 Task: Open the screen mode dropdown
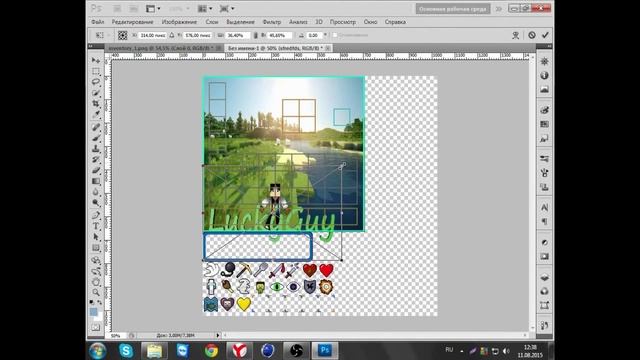(x=227, y=9)
